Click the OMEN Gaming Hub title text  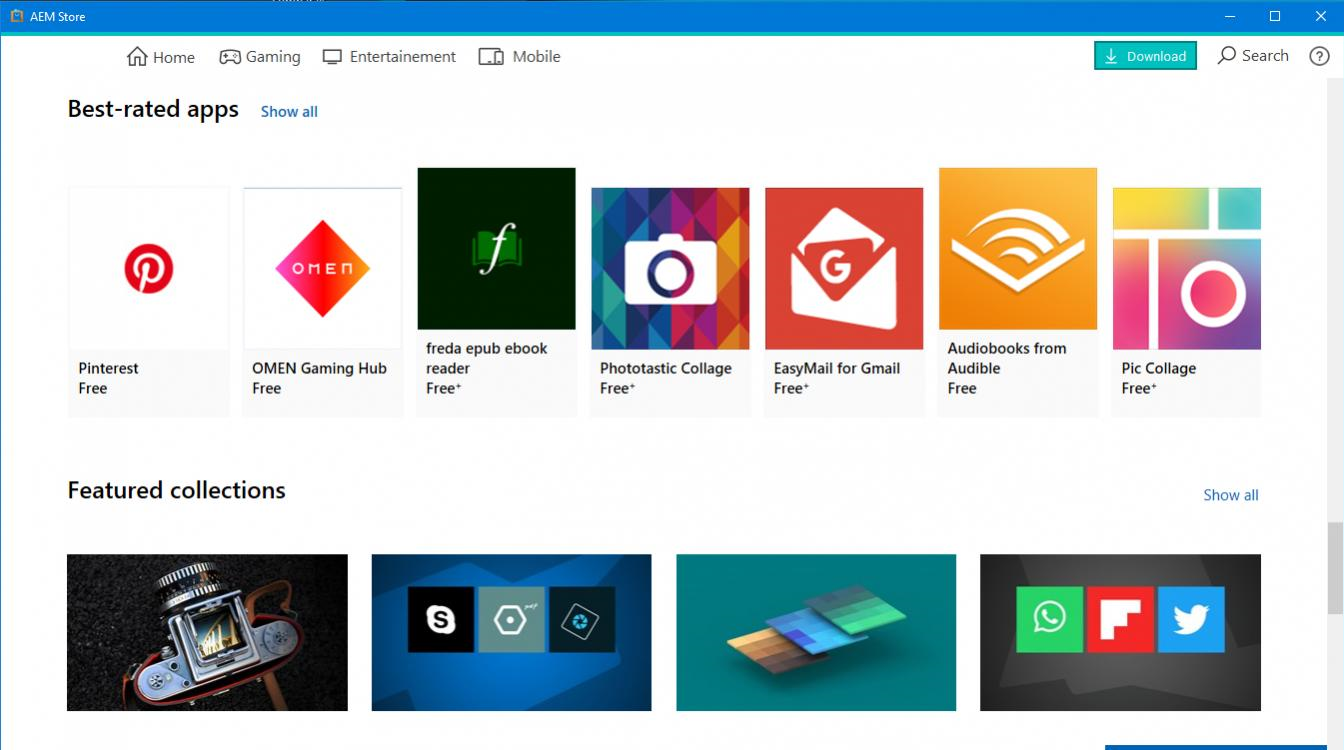pos(319,368)
